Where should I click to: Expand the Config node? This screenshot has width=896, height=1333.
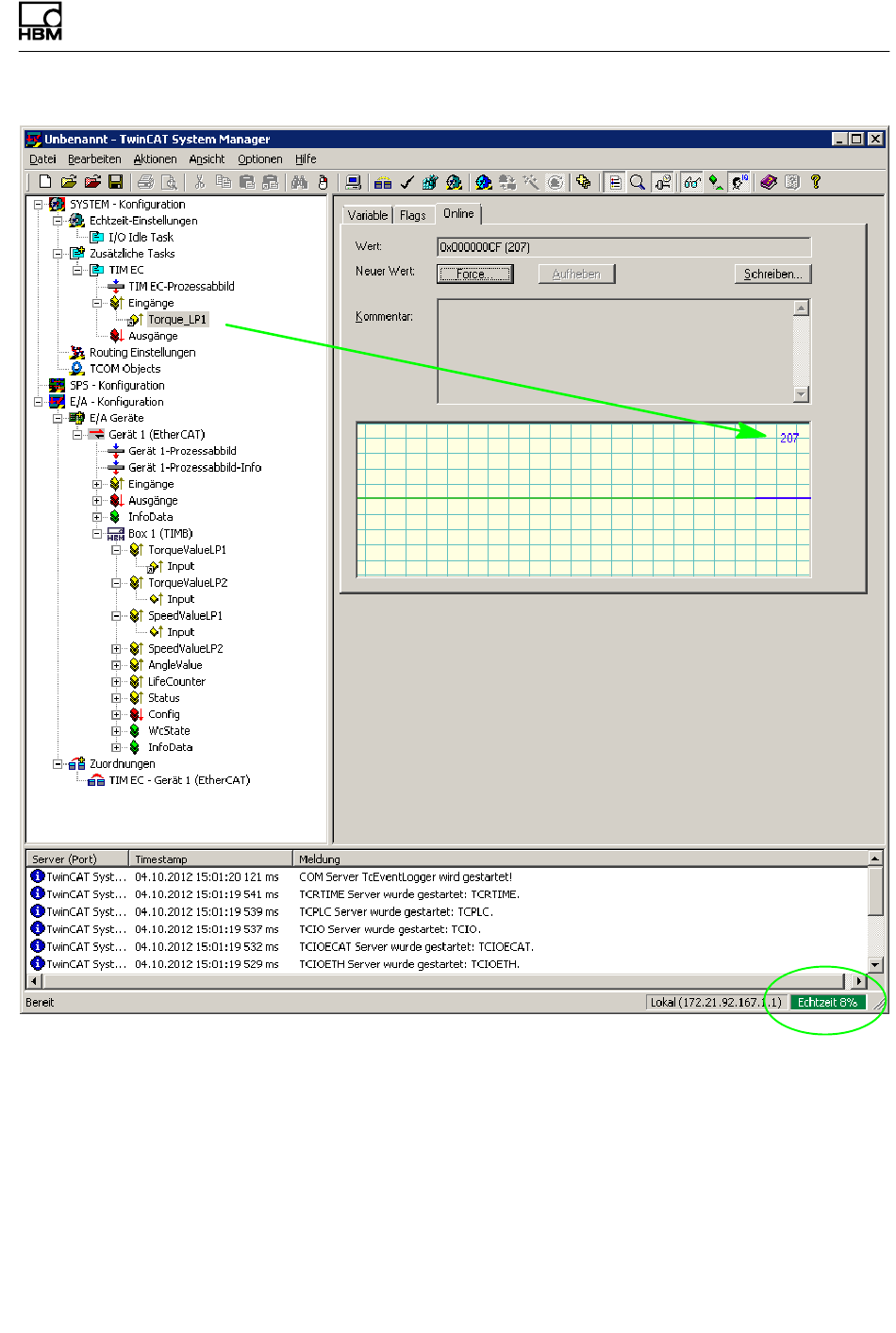tap(117, 715)
